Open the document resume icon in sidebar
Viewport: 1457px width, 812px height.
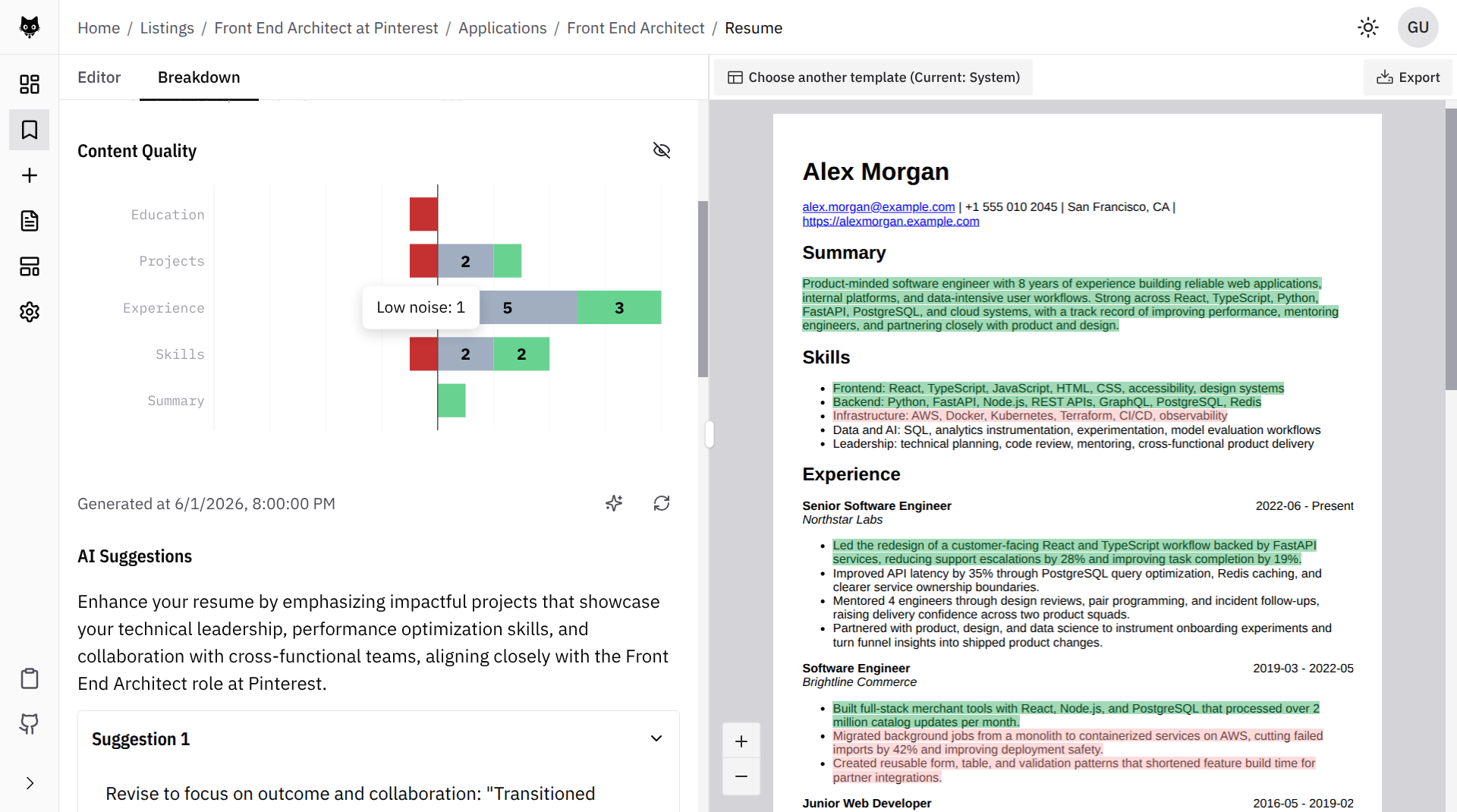(x=29, y=221)
